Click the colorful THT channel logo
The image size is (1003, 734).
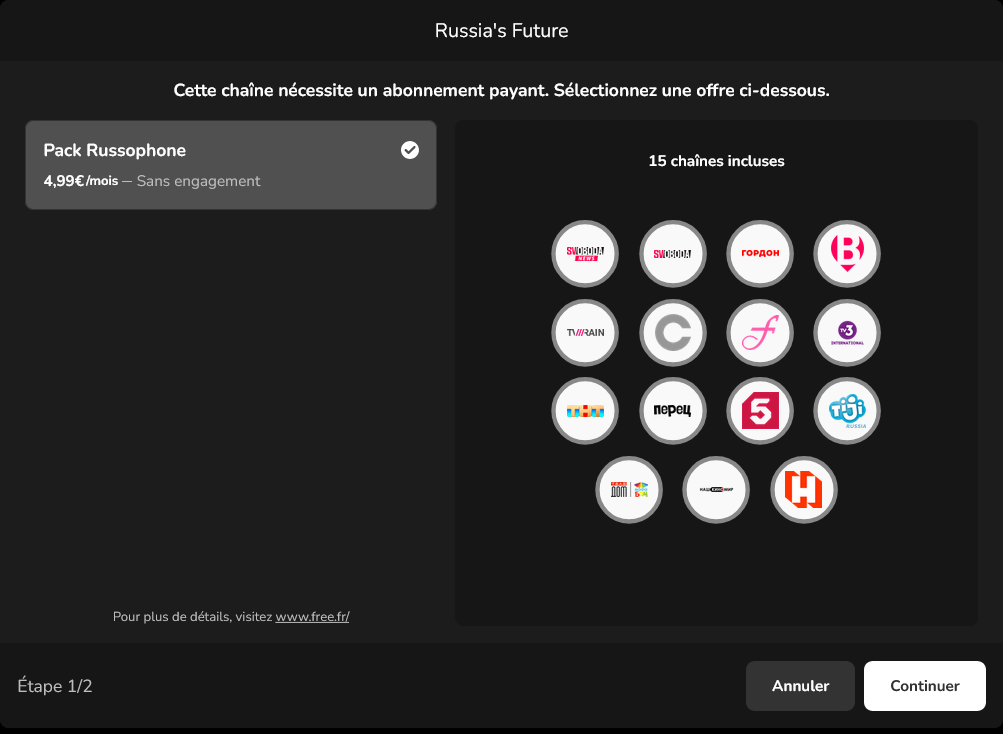[x=585, y=411]
